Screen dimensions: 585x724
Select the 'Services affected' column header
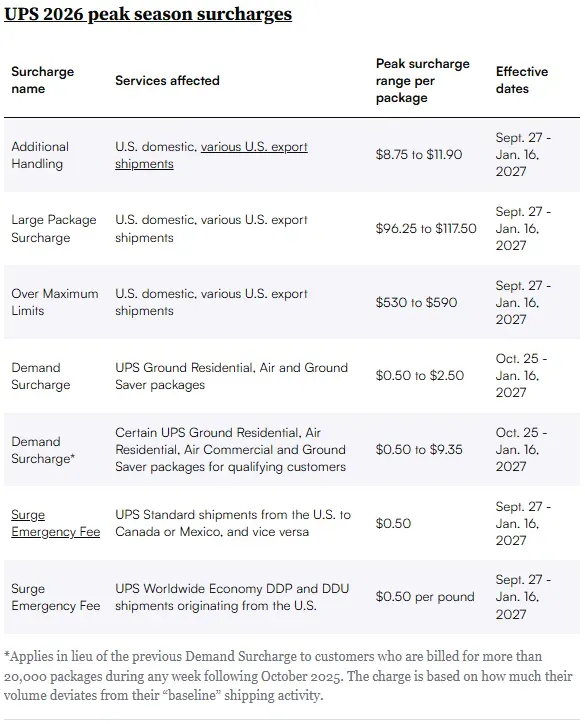click(167, 80)
